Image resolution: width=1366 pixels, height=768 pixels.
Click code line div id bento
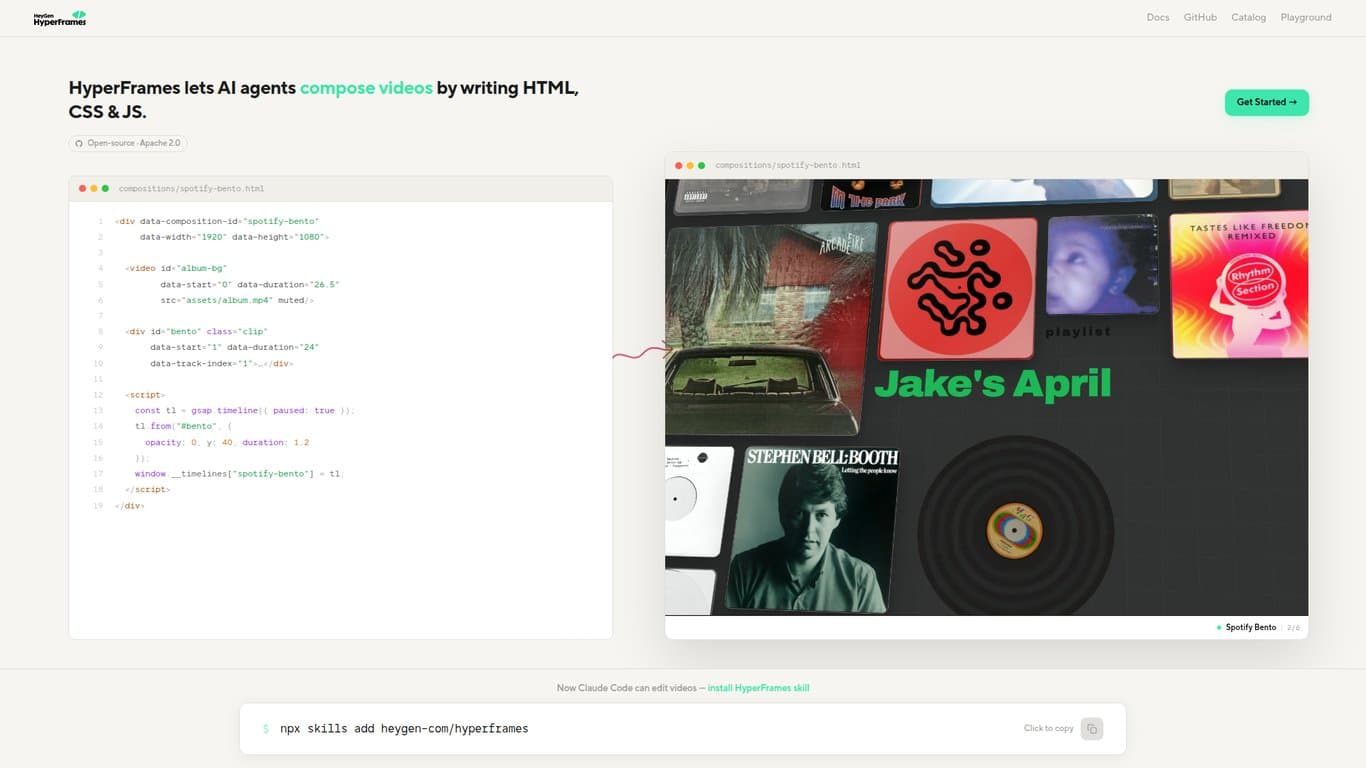point(196,331)
